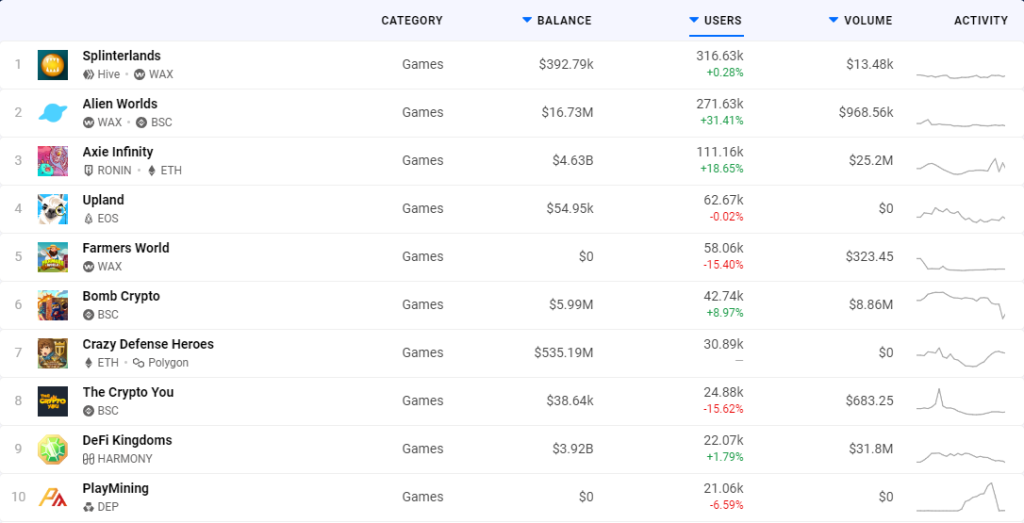Viewport: 1024px width, 523px height.
Task: View the Axie Infinity activity sparkline
Action: [x=961, y=166]
